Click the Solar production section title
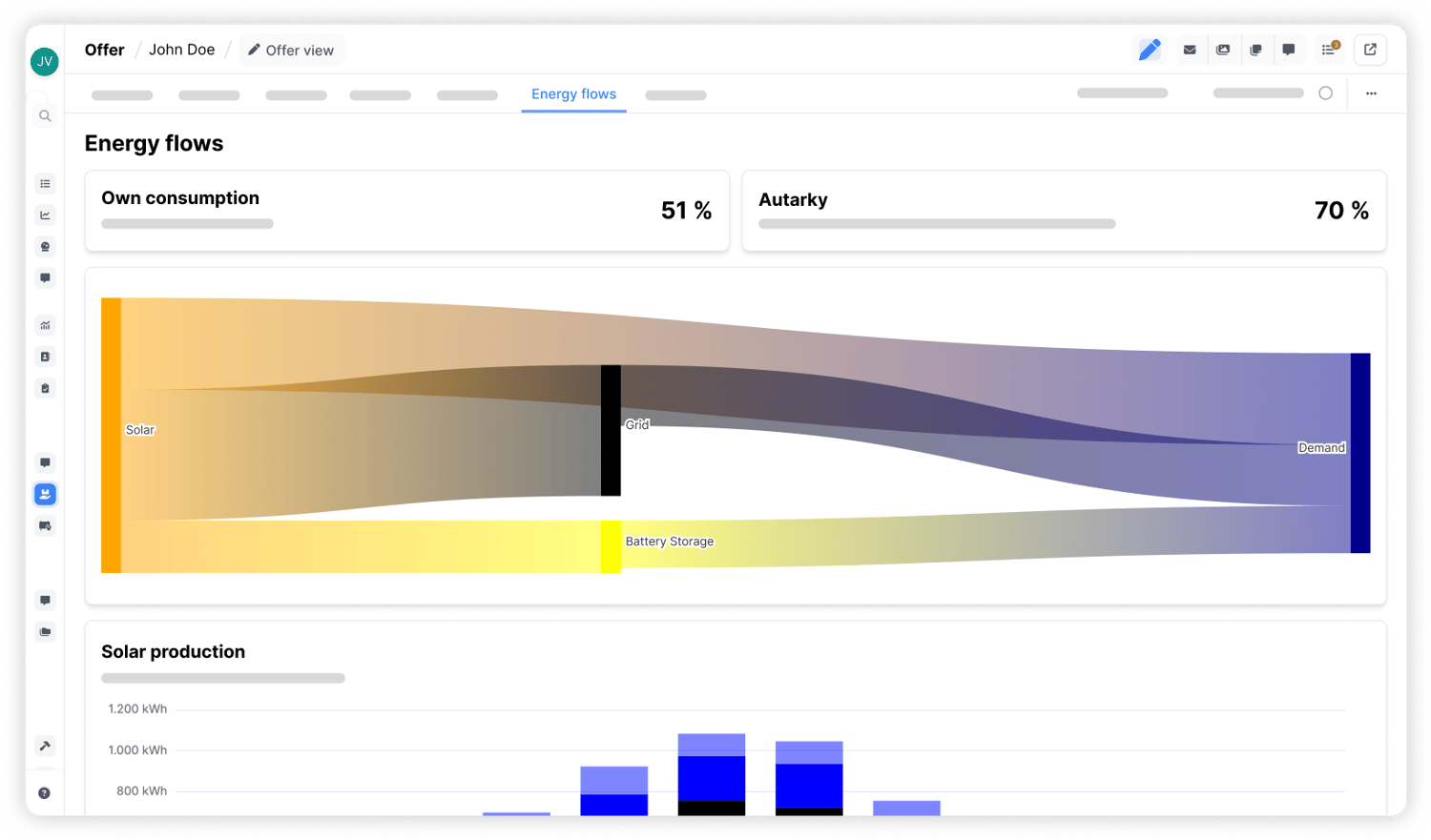The width and height of the screenshot is (1431, 840). 173,652
